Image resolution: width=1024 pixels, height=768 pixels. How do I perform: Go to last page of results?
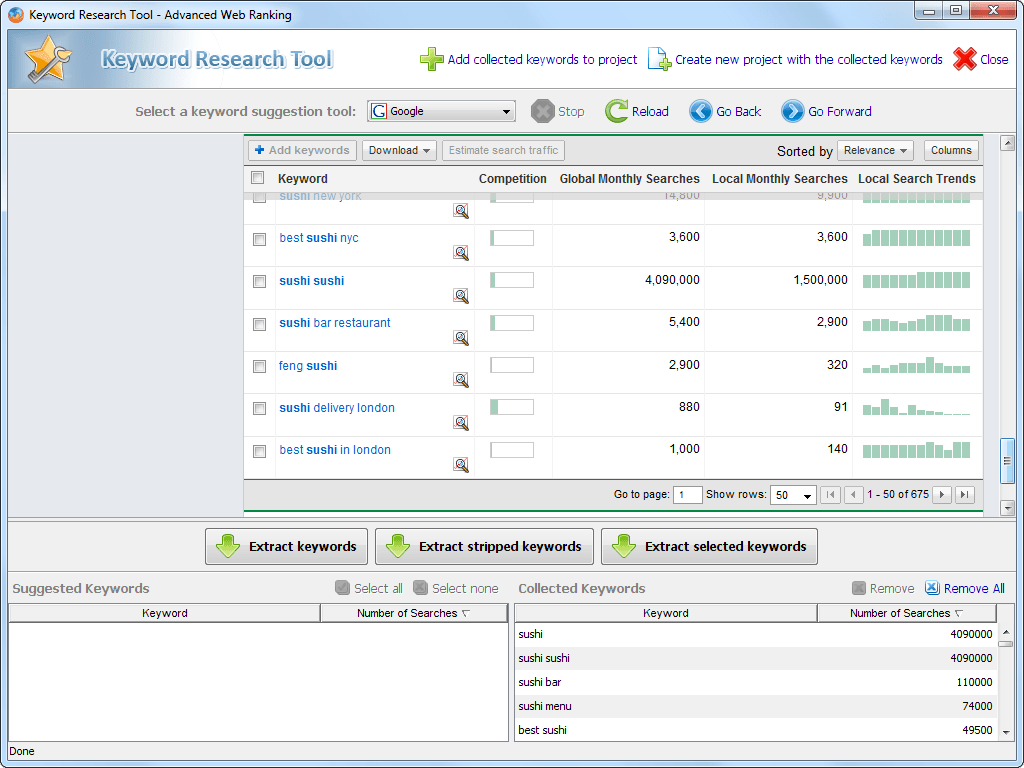pos(965,494)
